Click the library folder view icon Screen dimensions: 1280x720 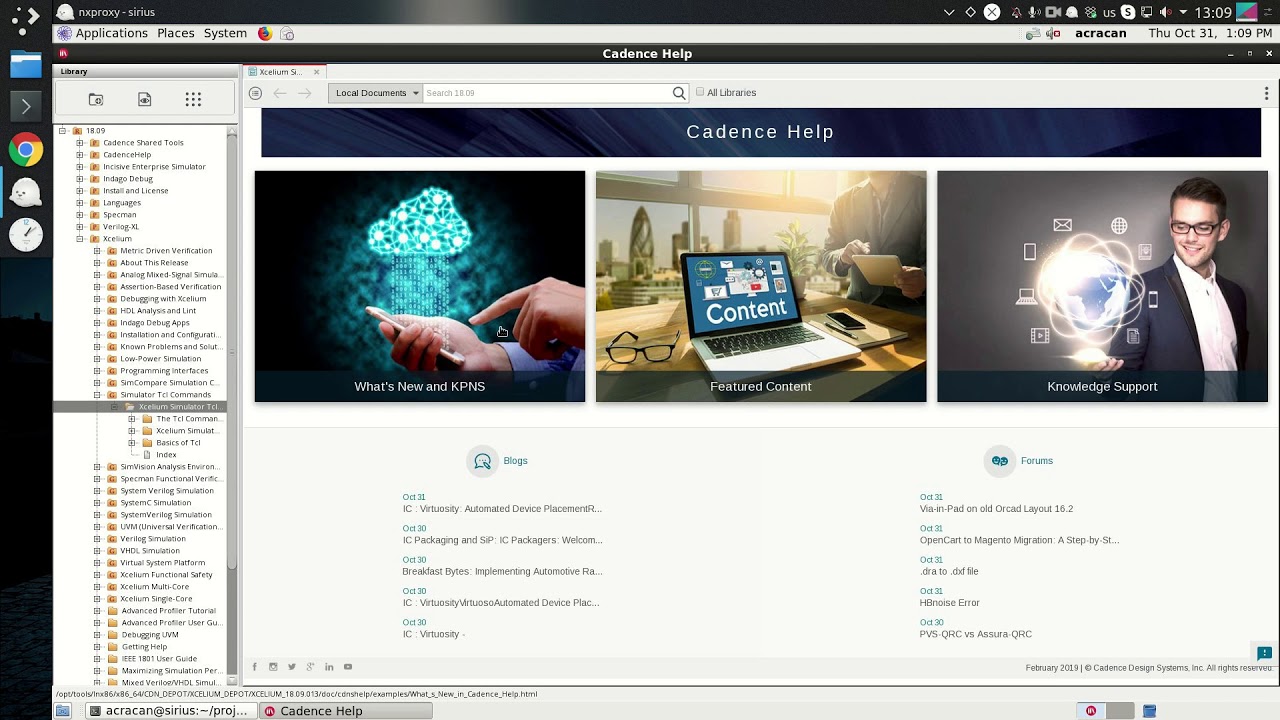click(96, 99)
